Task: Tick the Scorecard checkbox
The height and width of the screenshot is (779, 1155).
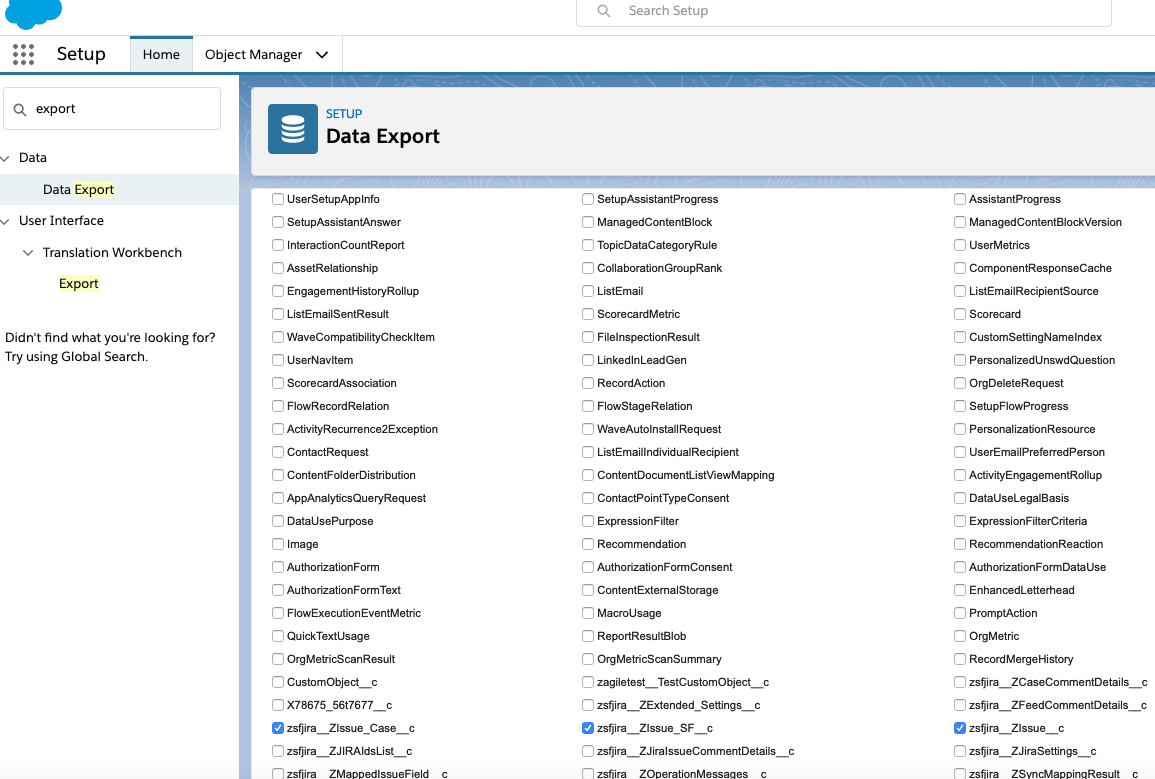Action: (960, 314)
